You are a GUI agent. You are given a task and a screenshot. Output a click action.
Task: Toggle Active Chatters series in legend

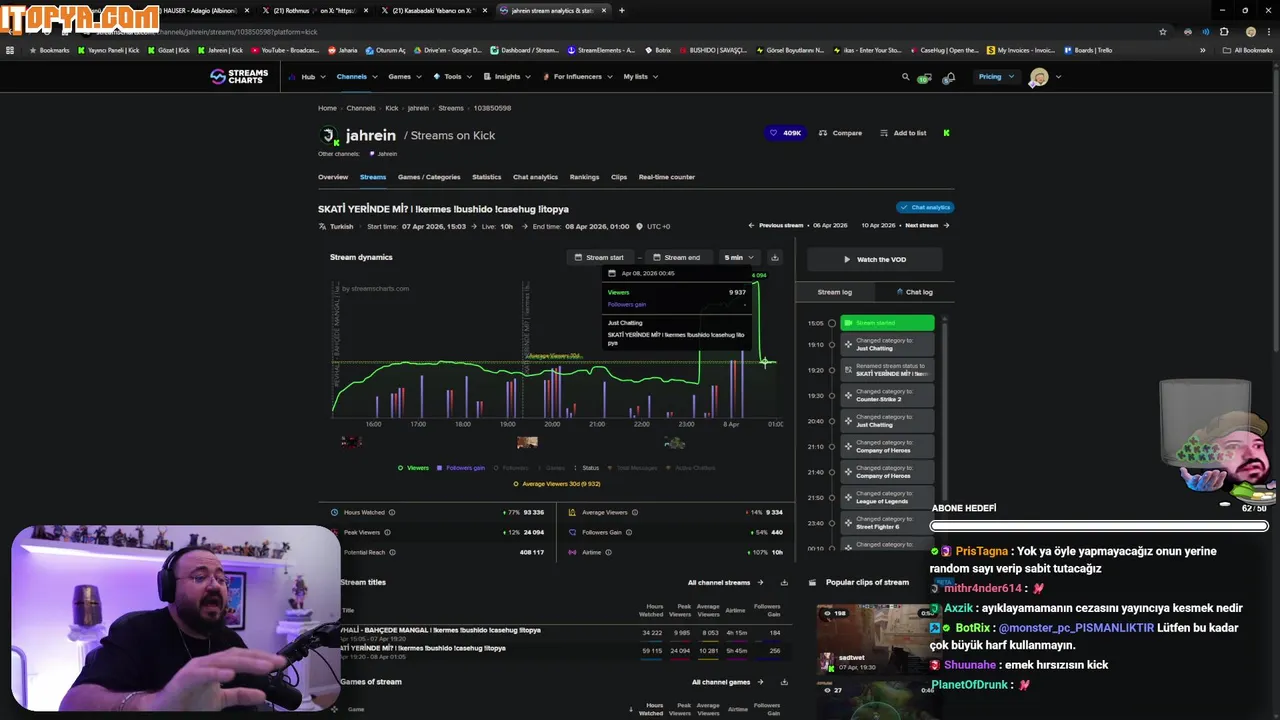pyautogui.click(x=691, y=468)
